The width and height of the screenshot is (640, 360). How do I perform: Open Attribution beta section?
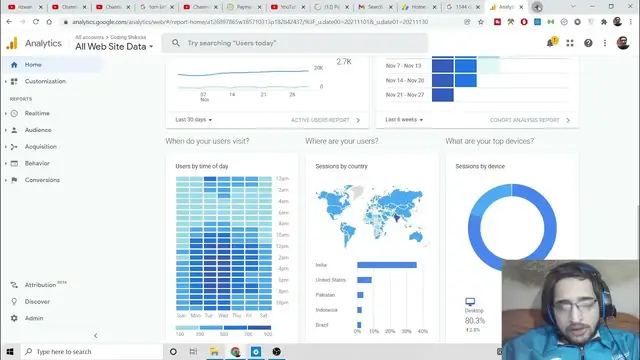coord(41,285)
